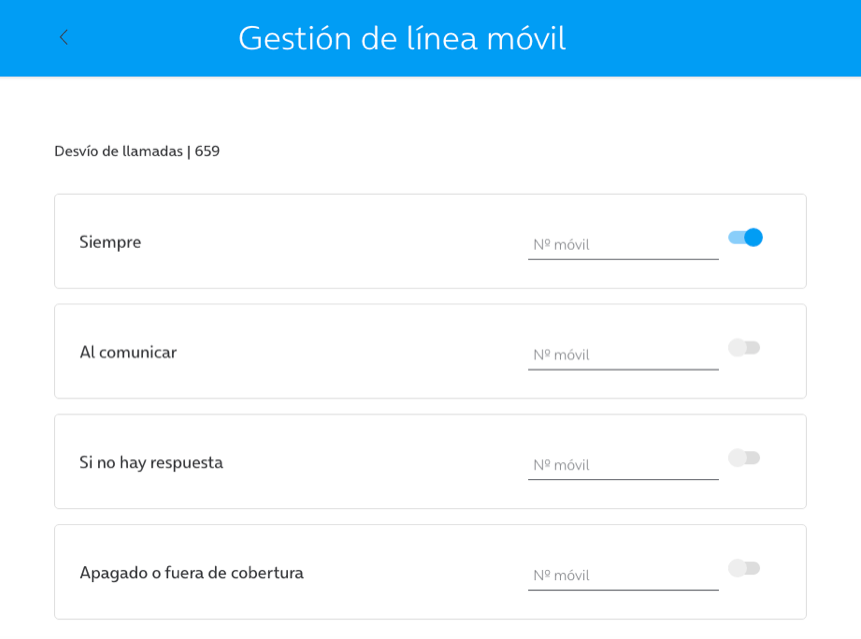Select the Siempre label text

tap(110, 242)
